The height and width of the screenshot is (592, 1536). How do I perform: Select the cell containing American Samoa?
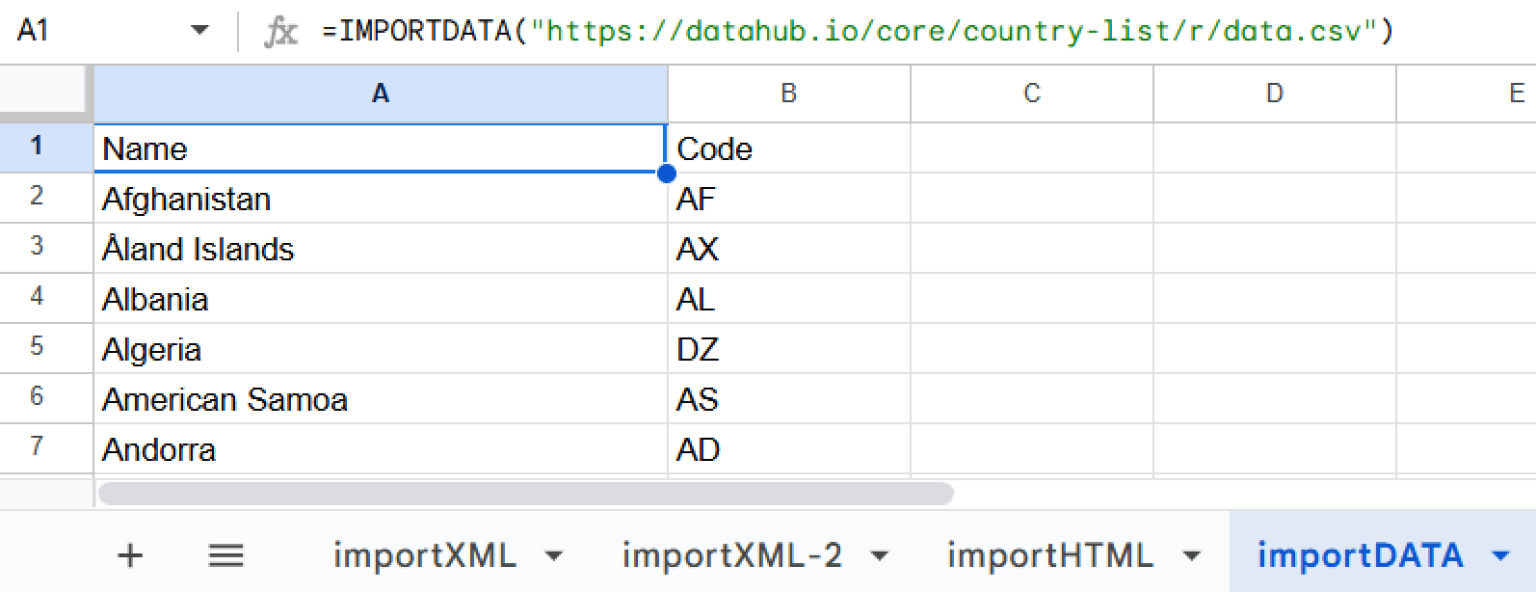coord(380,399)
